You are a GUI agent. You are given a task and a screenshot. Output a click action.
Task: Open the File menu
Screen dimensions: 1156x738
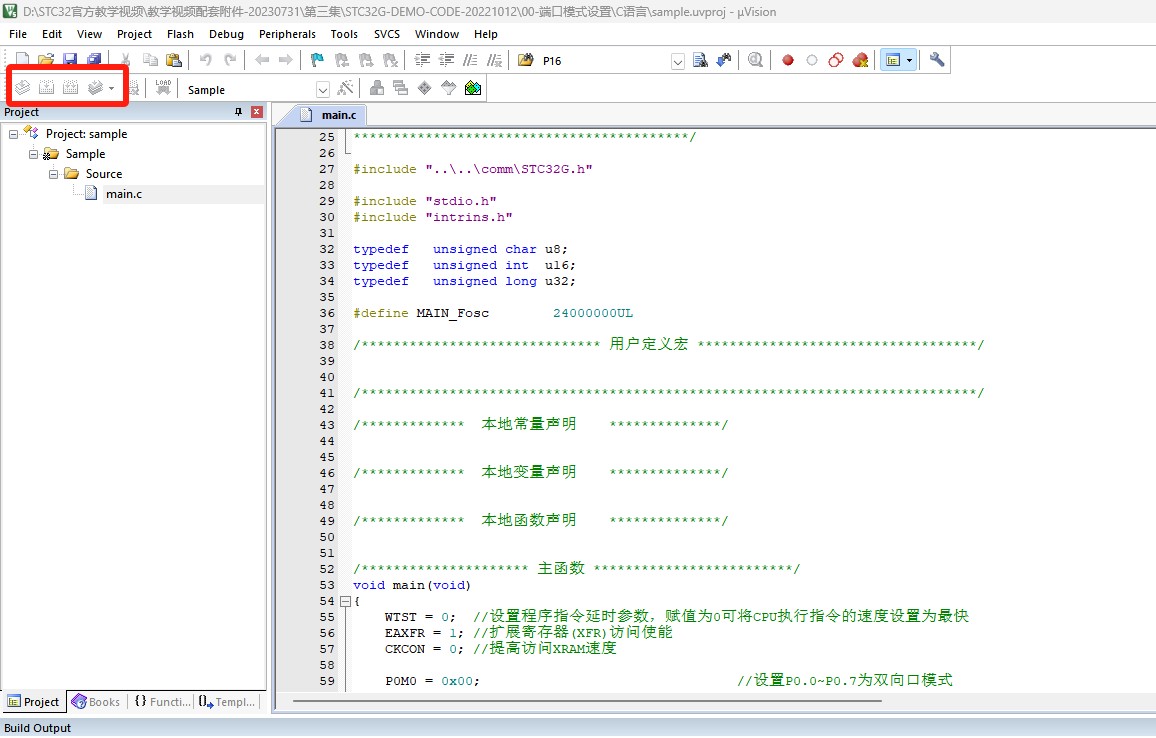pyautogui.click(x=18, y=34)
